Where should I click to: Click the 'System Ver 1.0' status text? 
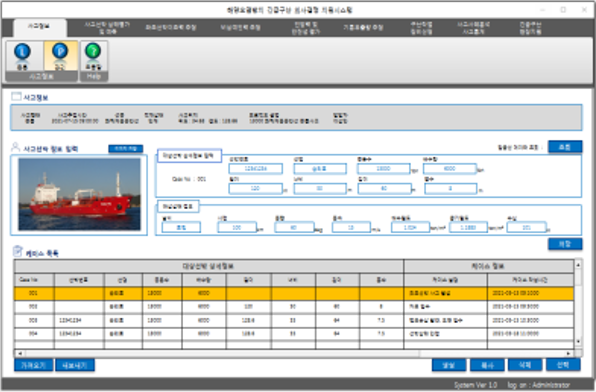click(476, 385)
